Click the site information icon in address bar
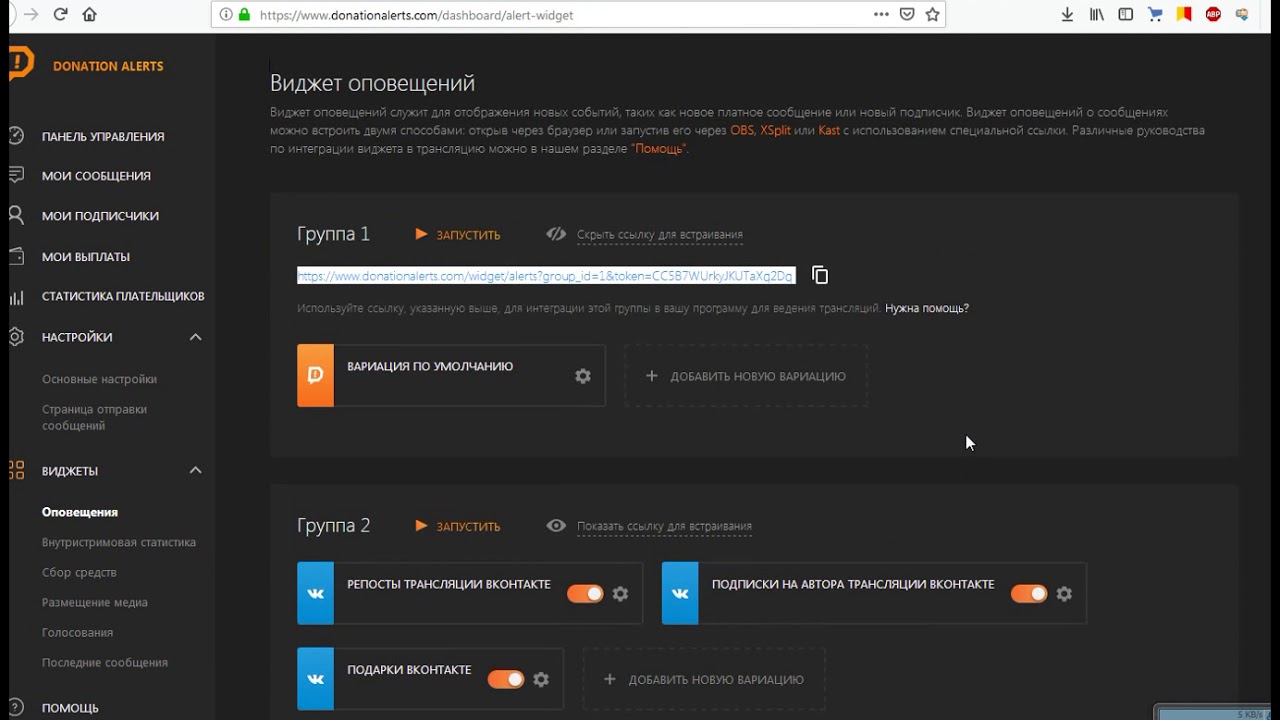 (226, 15)
